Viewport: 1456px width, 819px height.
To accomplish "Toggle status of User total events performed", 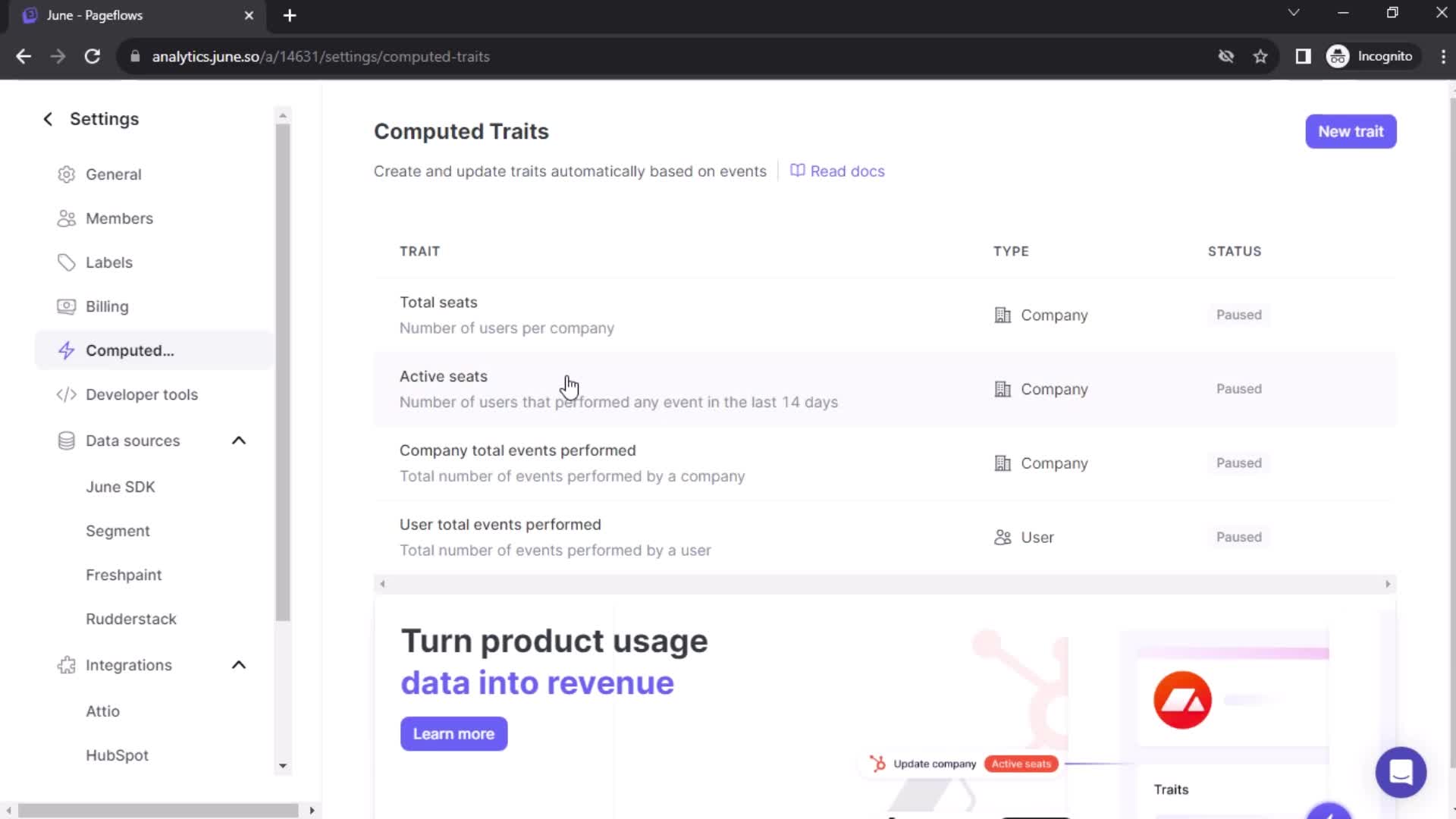I will (x=1239, y=537).
